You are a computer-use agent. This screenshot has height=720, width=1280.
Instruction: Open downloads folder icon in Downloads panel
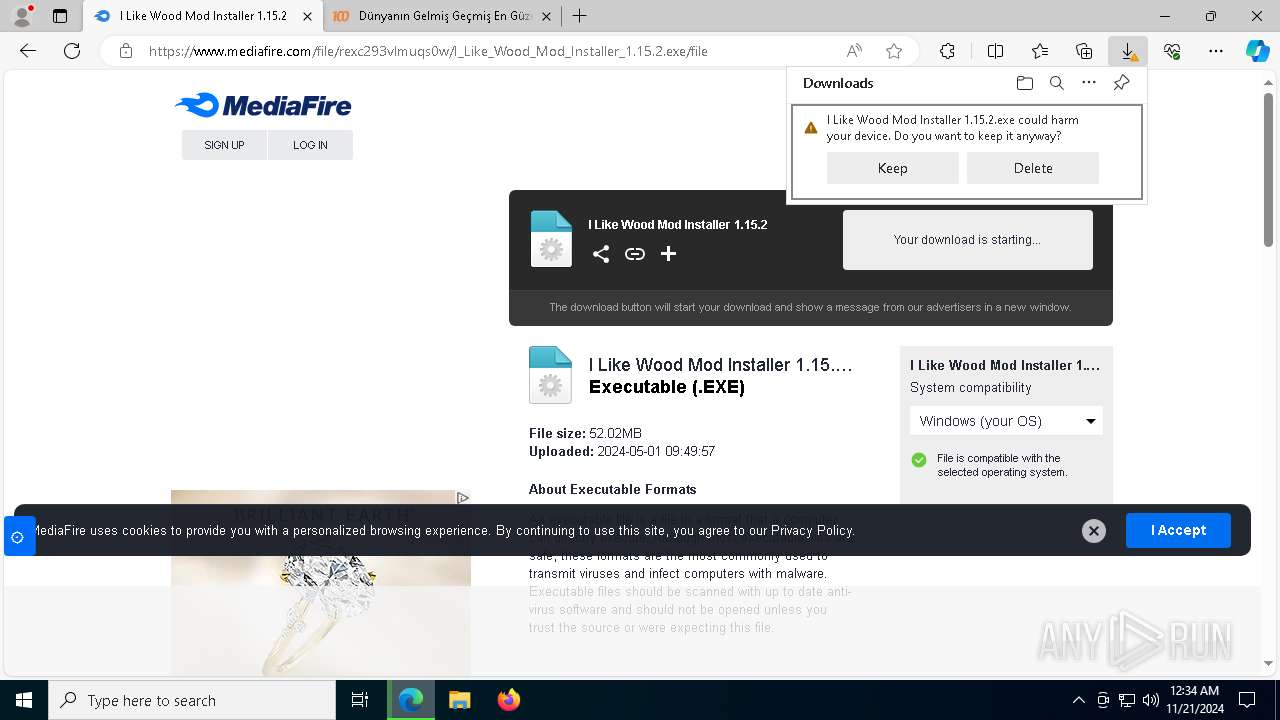coord(1024,83)
